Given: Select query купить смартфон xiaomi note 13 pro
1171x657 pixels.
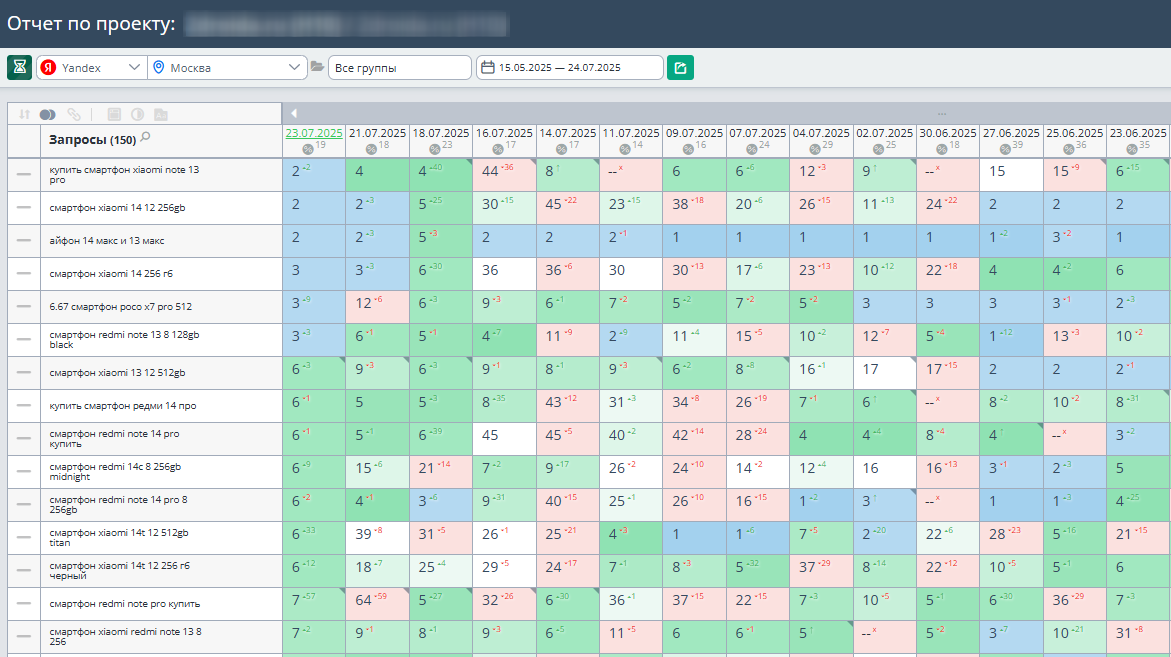Looking at the screenshot, I should click(124, 175).
